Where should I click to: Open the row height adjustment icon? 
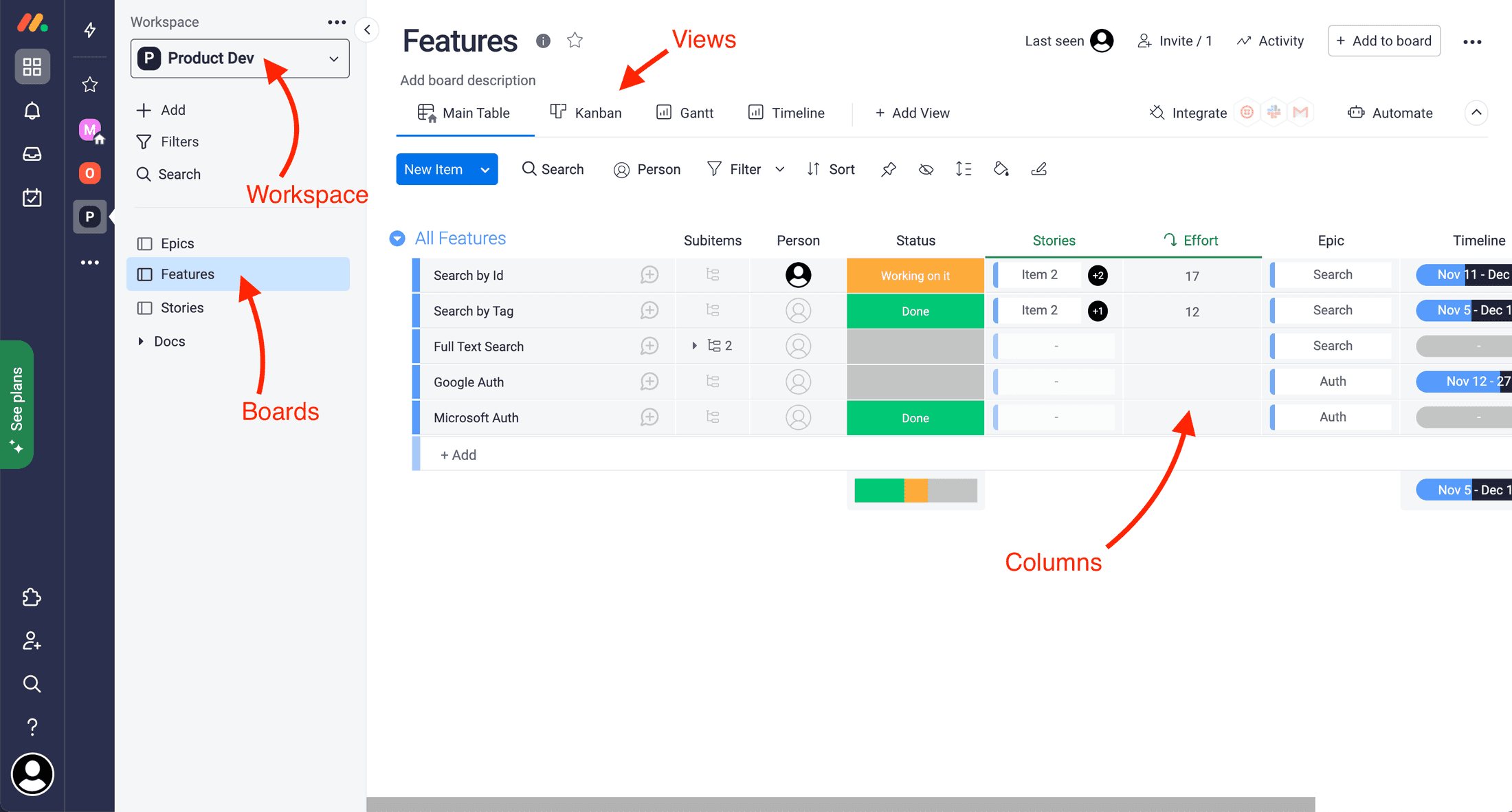(963, 168)
